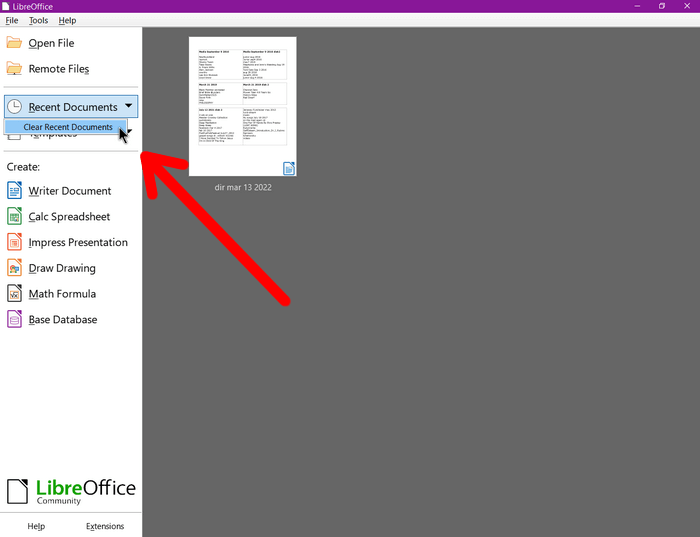
Task: Click the Impress Presentation icon
Action: (x=14, y=242)
